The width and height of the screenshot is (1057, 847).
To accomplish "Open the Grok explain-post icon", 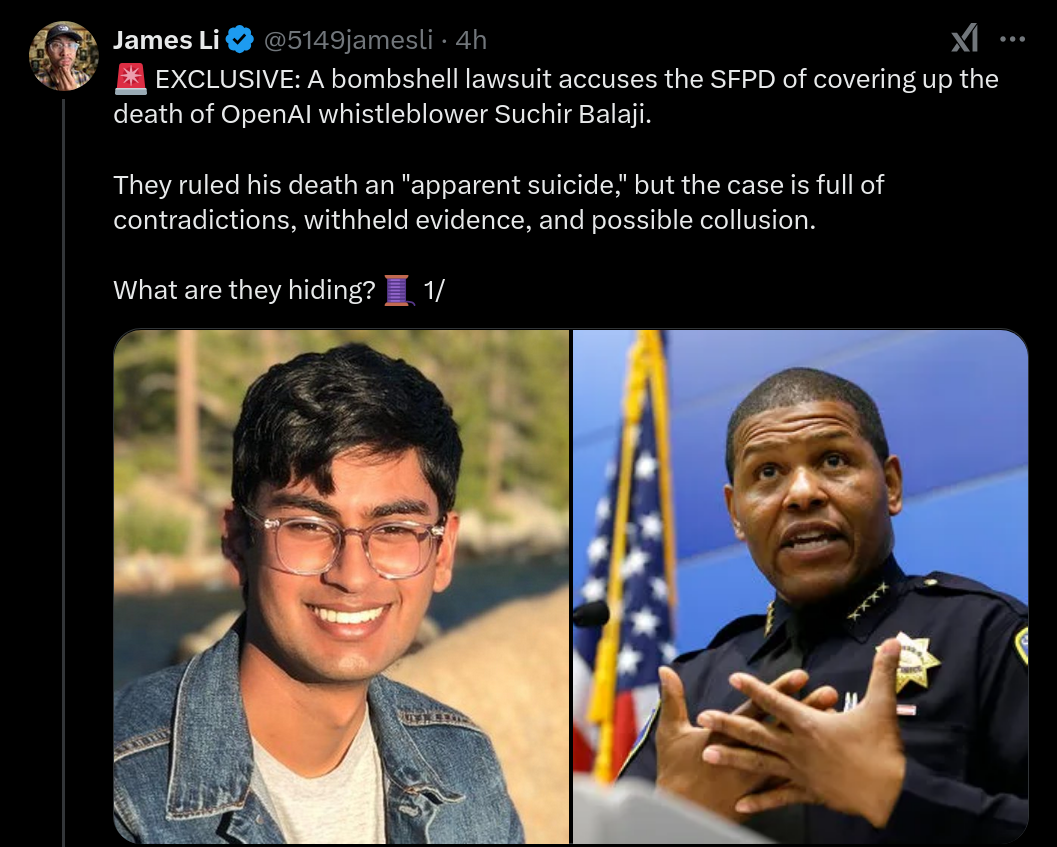I will (964, 38).
